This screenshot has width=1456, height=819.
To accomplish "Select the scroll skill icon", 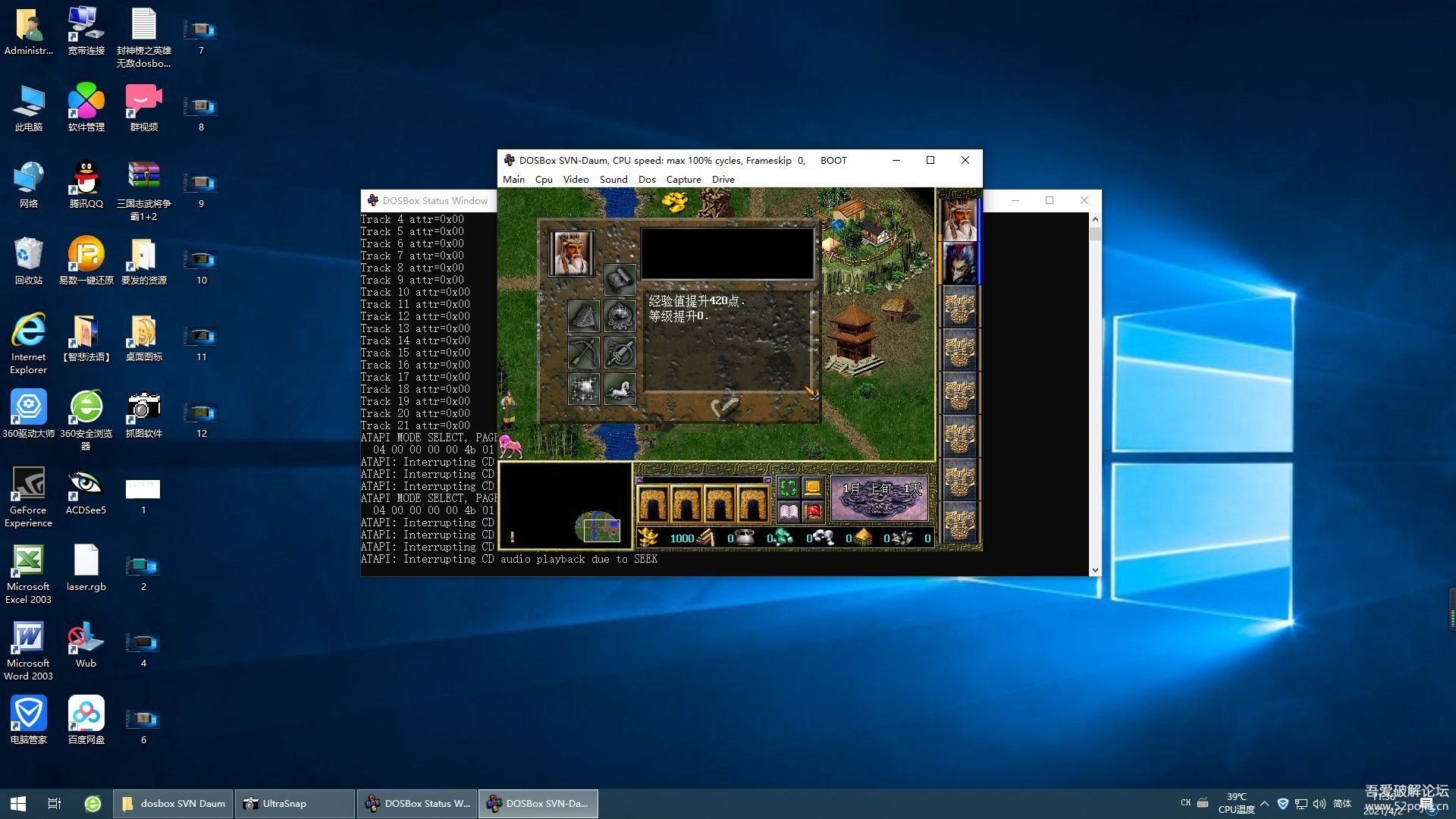I will [x=620, y=280].
